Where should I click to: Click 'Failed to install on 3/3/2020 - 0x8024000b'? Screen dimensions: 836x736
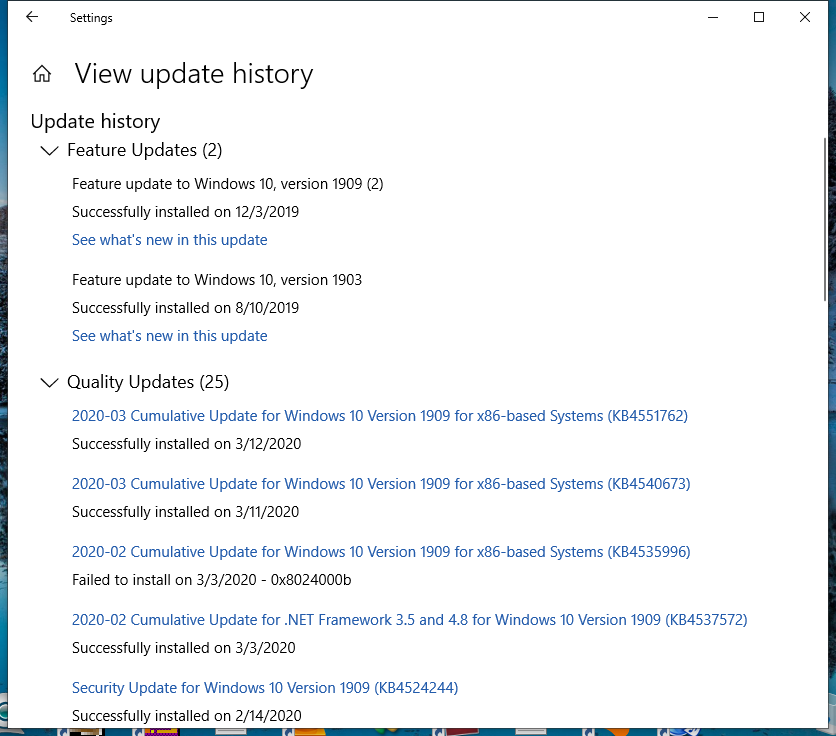coord(212,580)
